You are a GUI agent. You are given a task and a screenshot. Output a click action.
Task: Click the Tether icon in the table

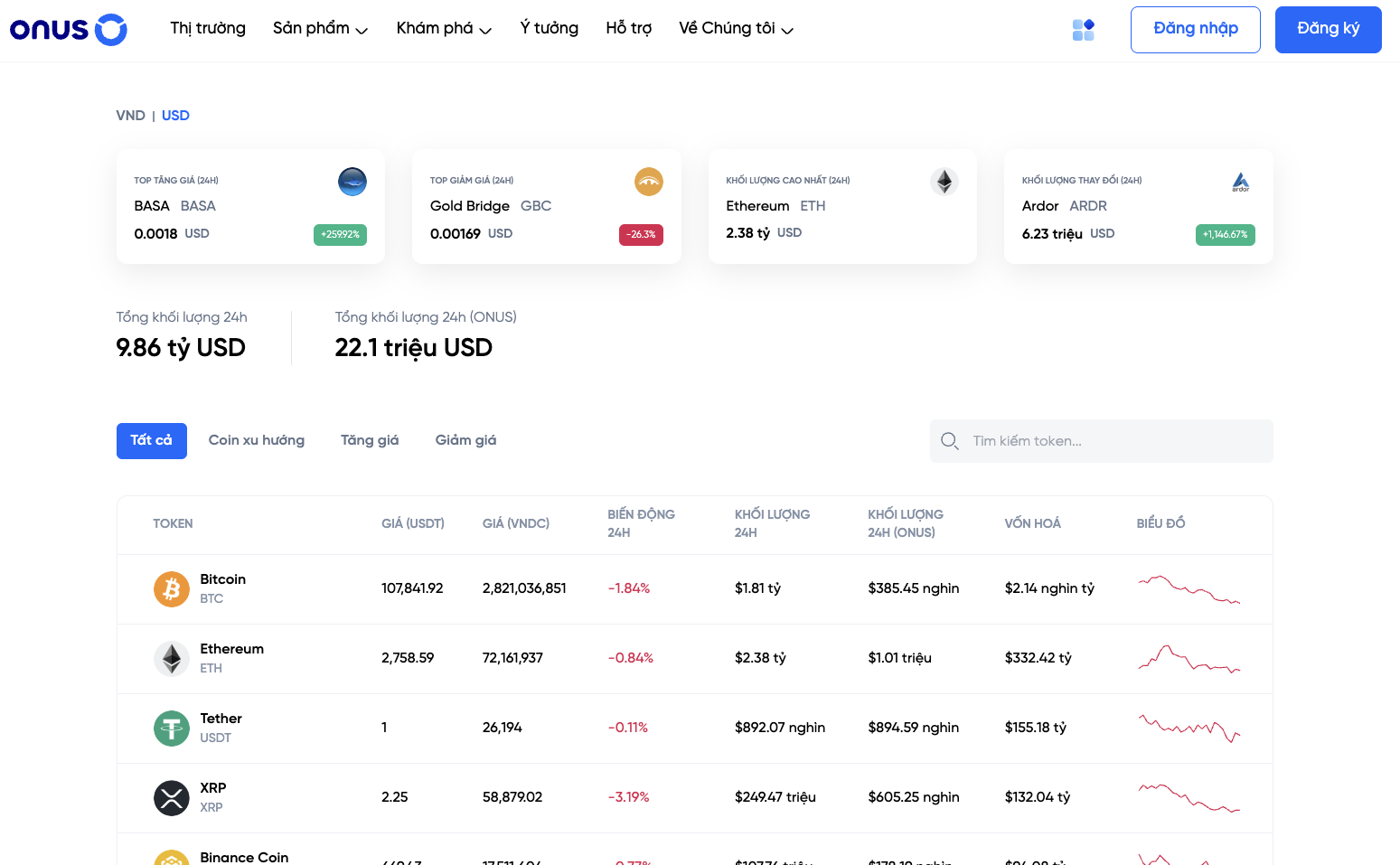(172, 729)
